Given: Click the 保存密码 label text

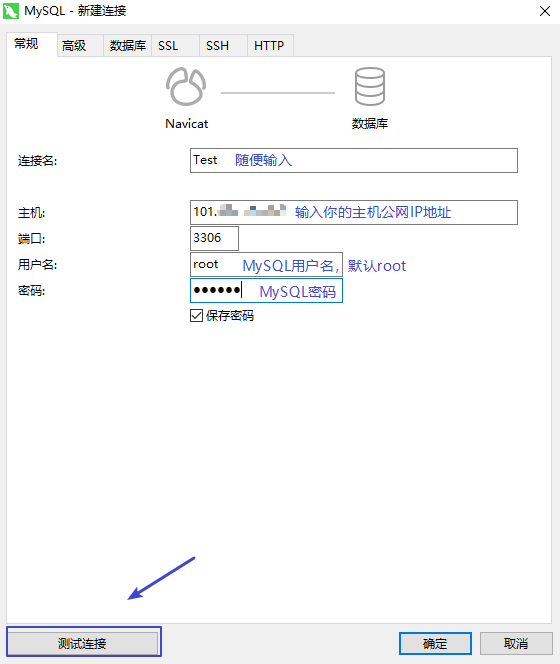Looking at the screenshot, I should 230,316.
